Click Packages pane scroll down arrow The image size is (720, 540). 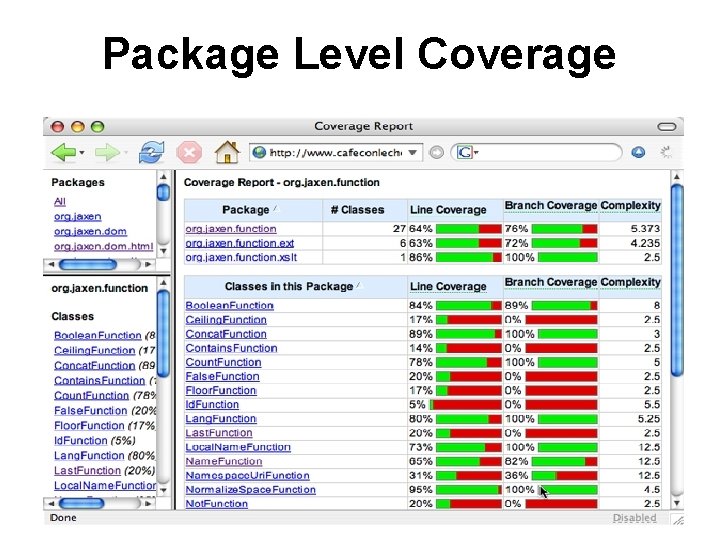tap(163, 251)
